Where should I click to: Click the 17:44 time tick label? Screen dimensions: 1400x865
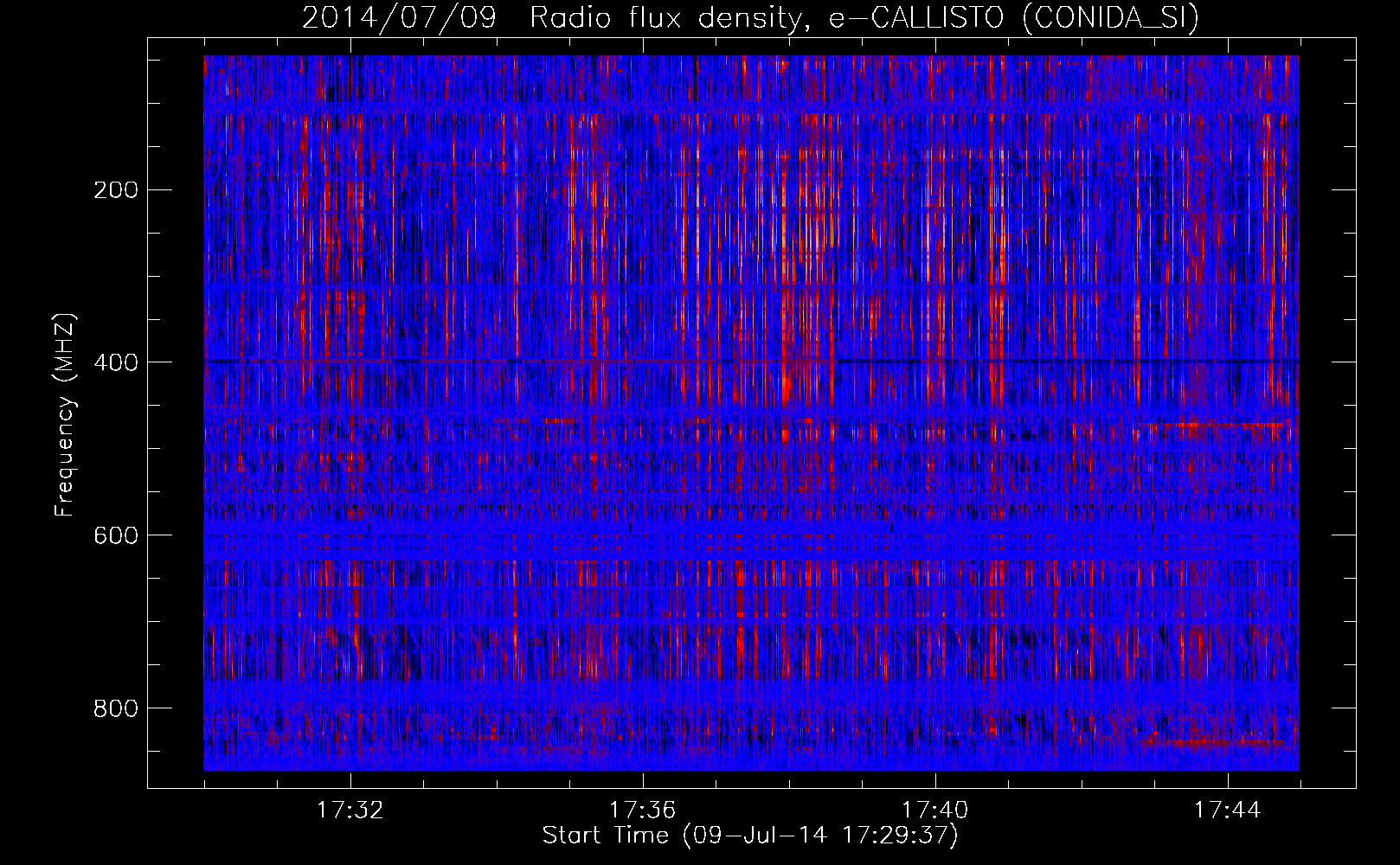[x=1228, y=811]
